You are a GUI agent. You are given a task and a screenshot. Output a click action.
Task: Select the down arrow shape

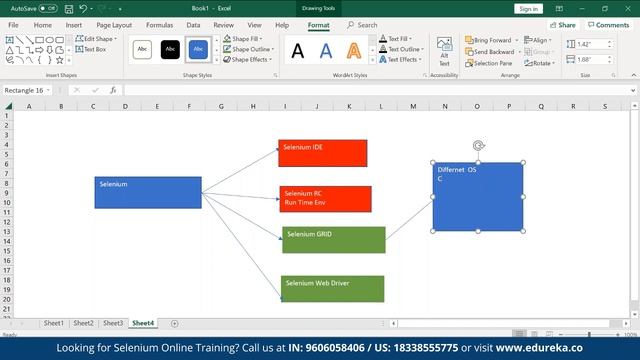(x=49, y=50)
